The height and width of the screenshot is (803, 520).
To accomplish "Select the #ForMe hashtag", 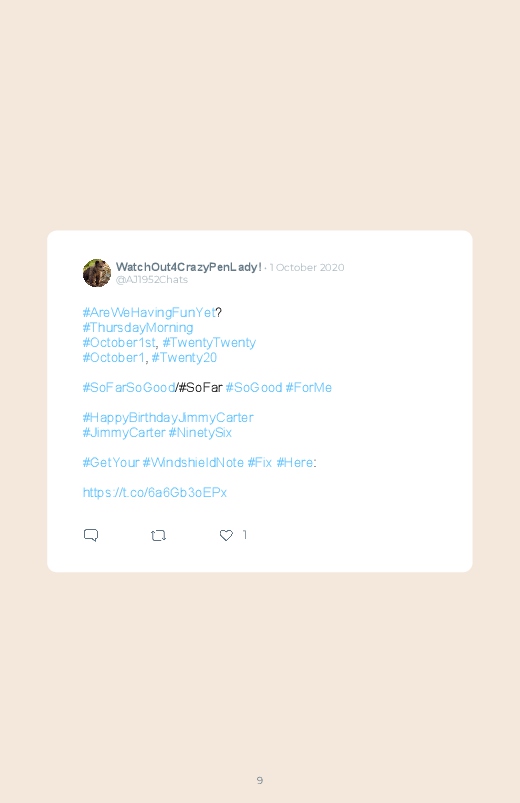I will (x=308, y=387).
